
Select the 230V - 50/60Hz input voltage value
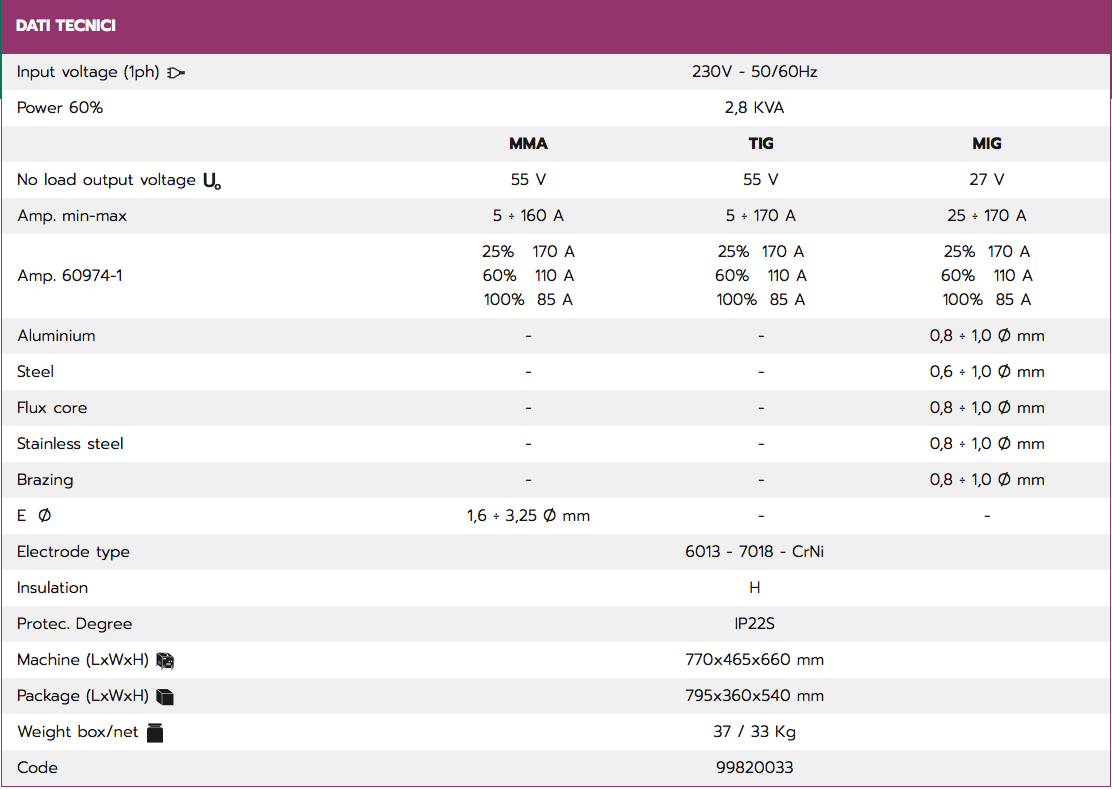755,72
